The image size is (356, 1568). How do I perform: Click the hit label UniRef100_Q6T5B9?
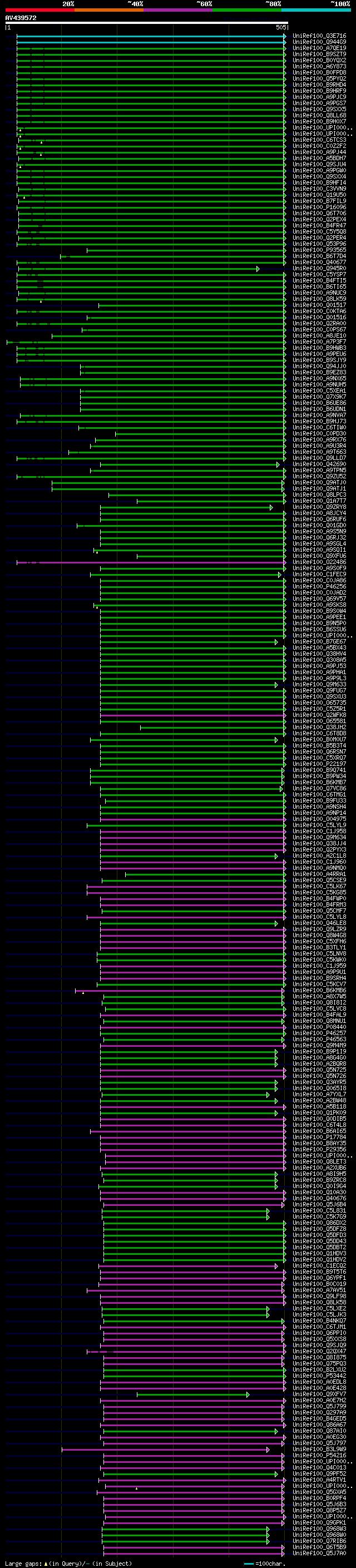tap(319, 1547)
